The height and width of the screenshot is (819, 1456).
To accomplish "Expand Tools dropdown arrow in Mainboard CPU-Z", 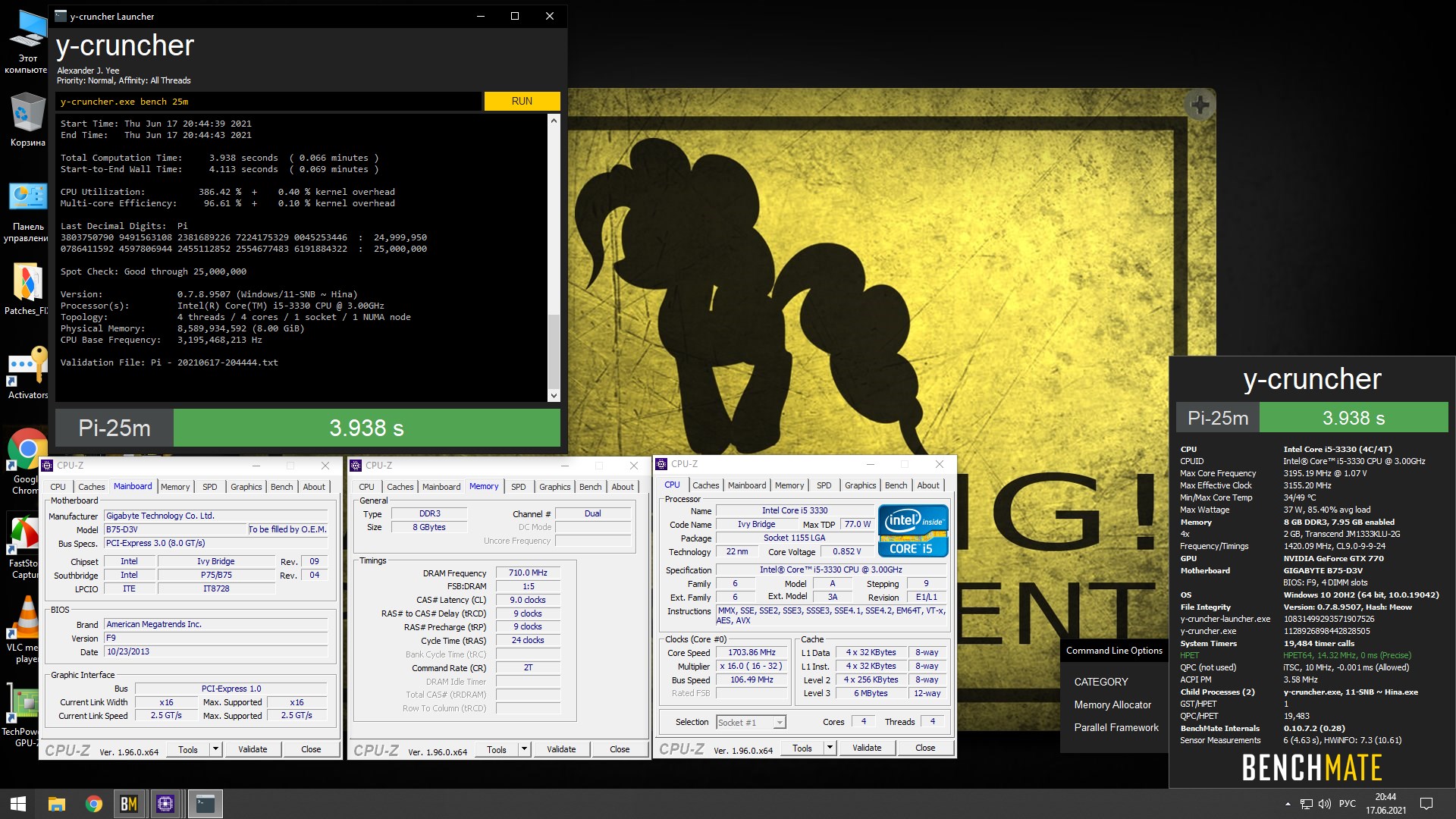I will click(215, 749).
